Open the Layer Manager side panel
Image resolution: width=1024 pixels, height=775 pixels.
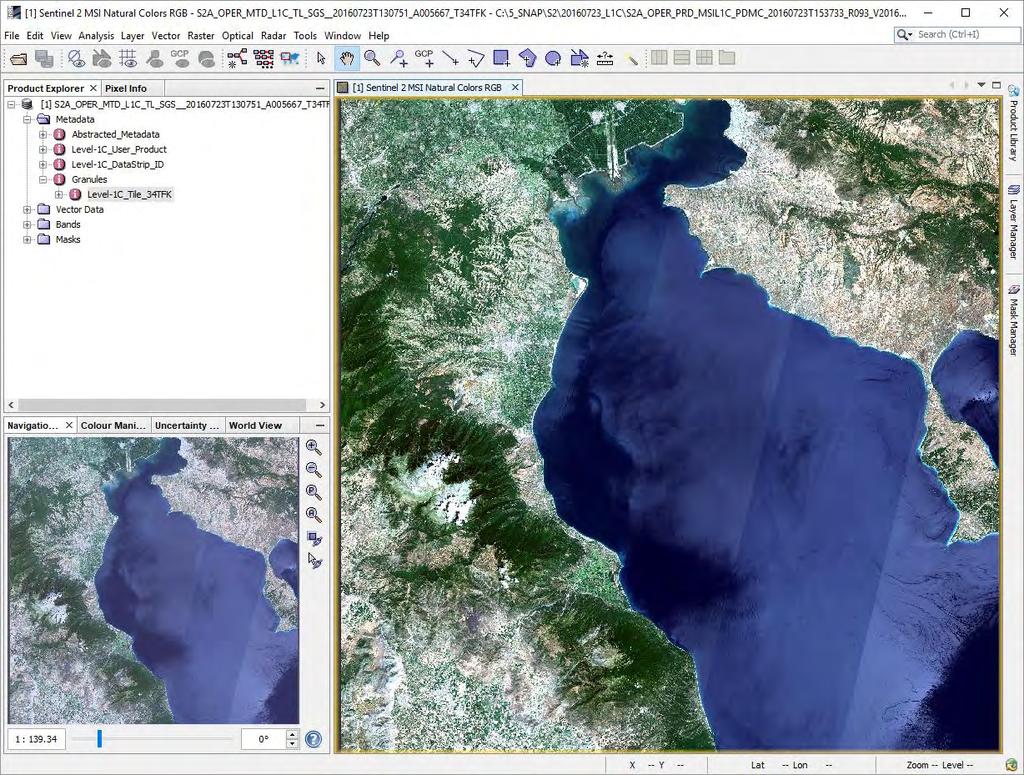point(1014,221)
